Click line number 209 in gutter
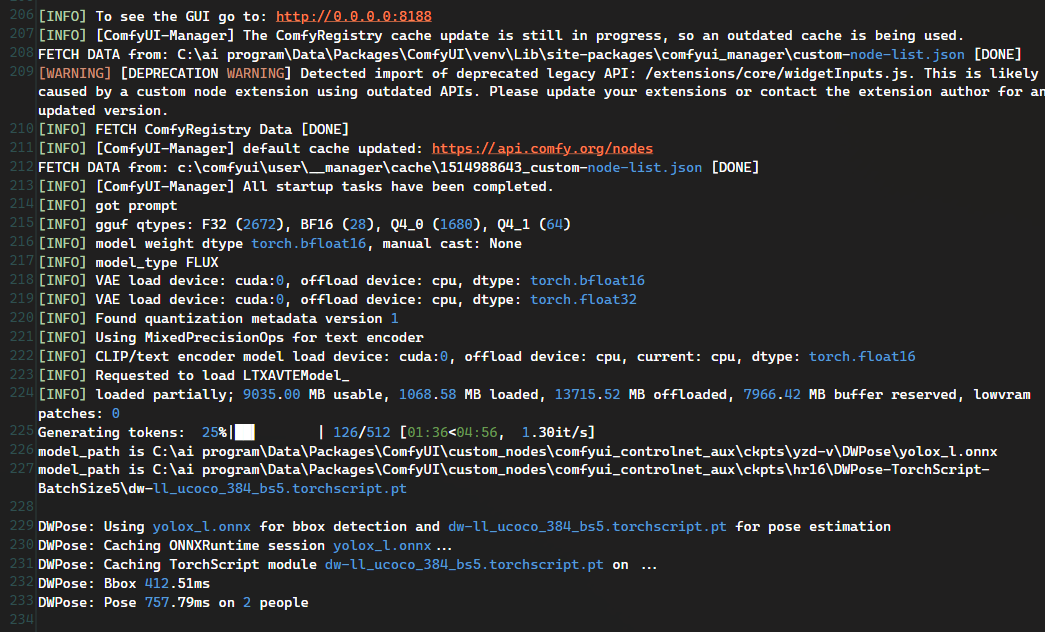Screen dimensions: 1045x632 pyautogui.click(x=22, y=72)
